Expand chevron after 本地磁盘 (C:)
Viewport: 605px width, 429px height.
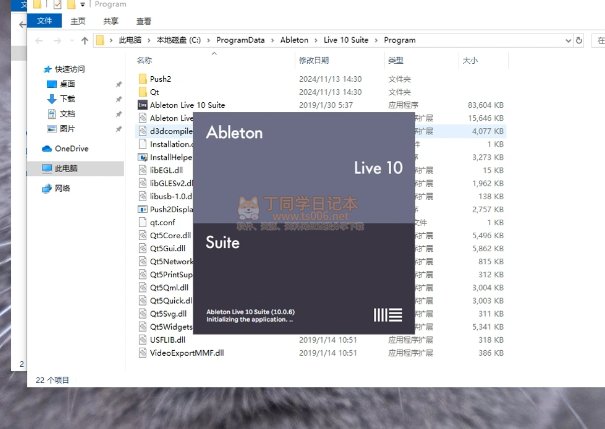click(x=208, y=41)
